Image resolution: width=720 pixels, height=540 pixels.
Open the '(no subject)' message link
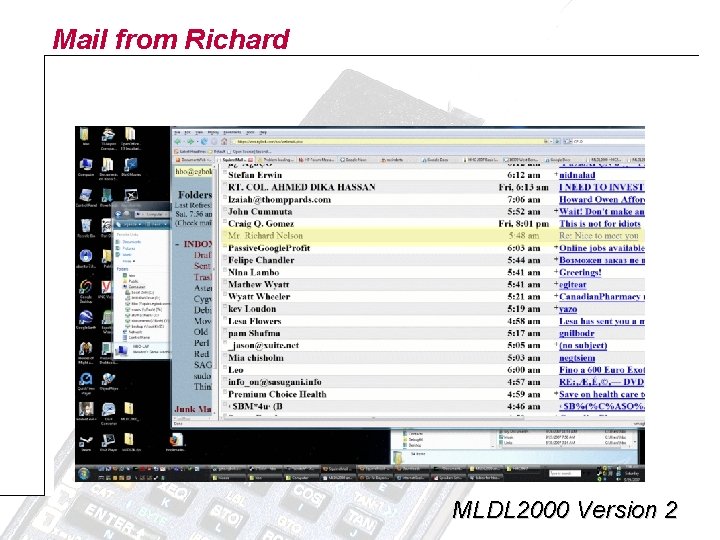click(x=583, y=345)
